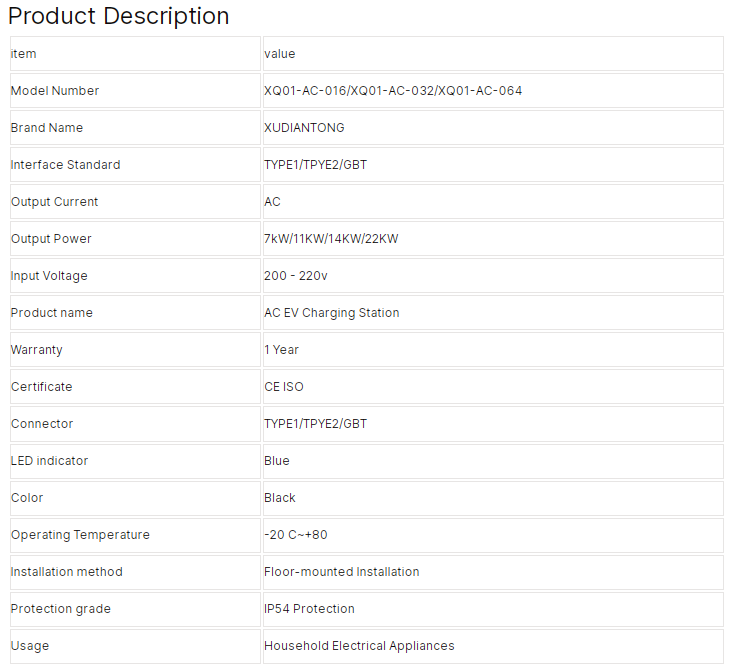Click the AC EV Charging Station text

tap(331, 313)
